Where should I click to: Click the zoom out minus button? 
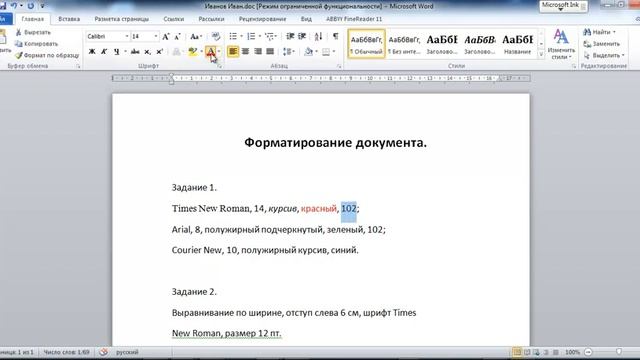pos(588,352)
